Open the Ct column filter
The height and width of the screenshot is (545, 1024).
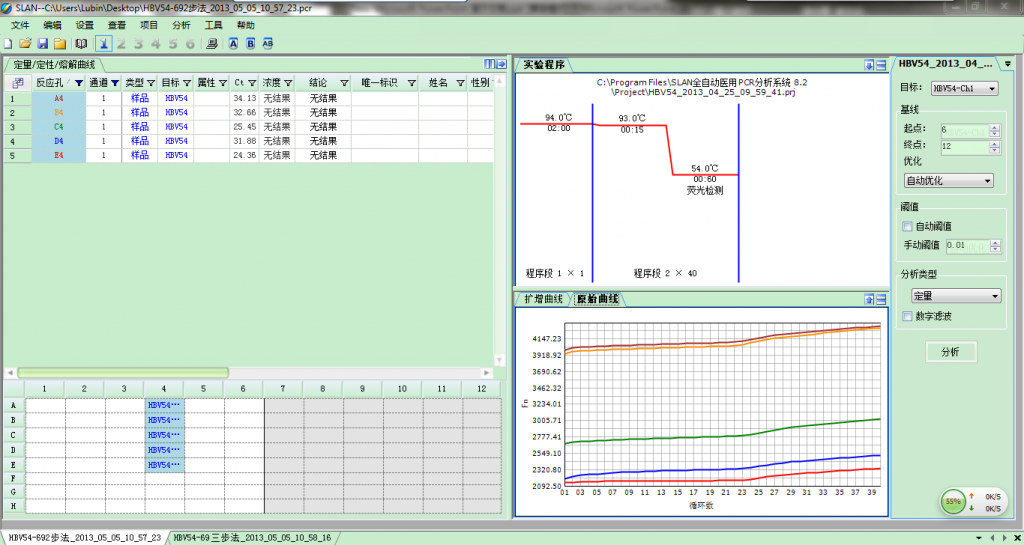pyautogui.click(x=251, y=83)
